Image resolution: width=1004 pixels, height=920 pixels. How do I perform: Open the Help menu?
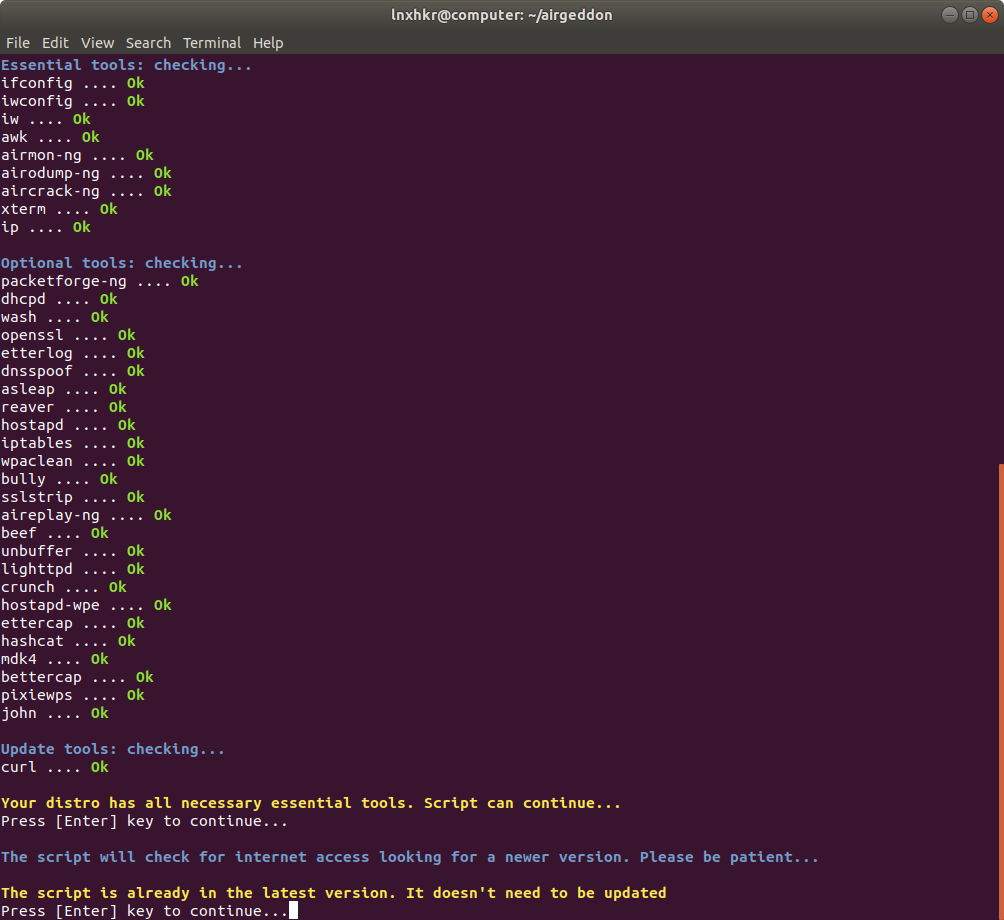point(268,43)
